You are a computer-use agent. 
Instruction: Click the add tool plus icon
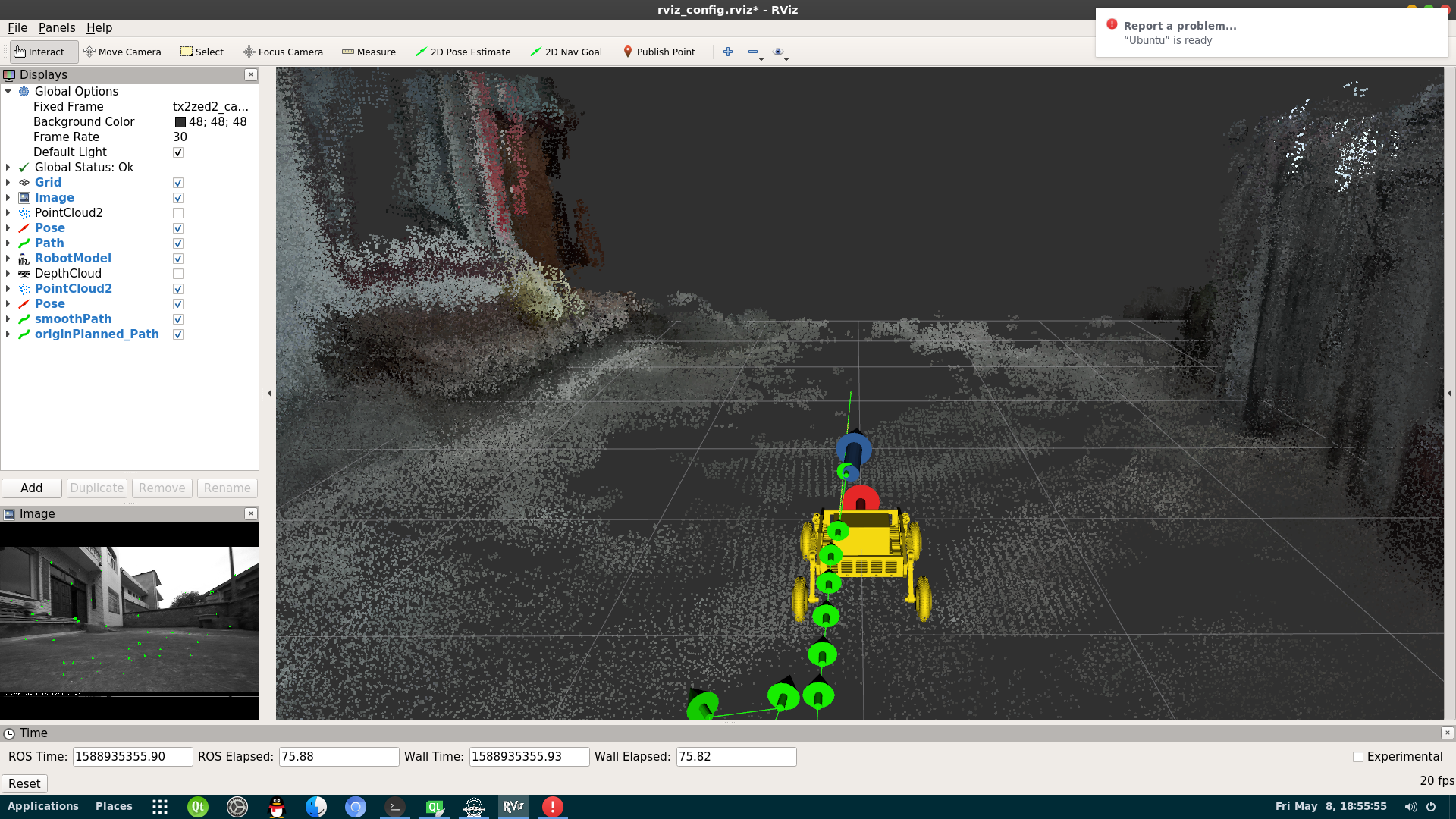(x=728, y=52)
